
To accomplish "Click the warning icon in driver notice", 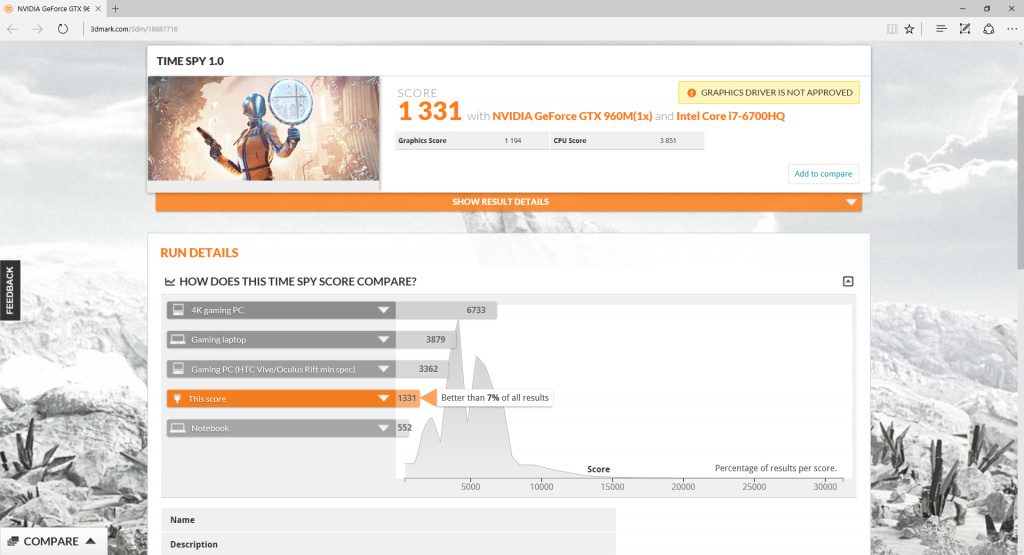I will 691,93.
